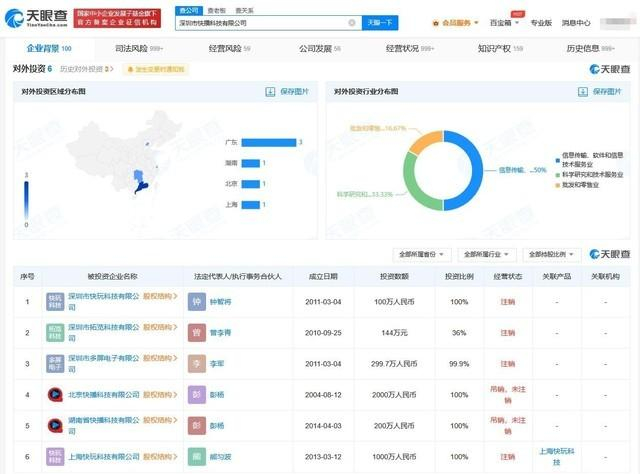Screen dimensions: 640x474
Task: Click the Kuaibo logo icon in row 4
Action: (x=55, y=395)
